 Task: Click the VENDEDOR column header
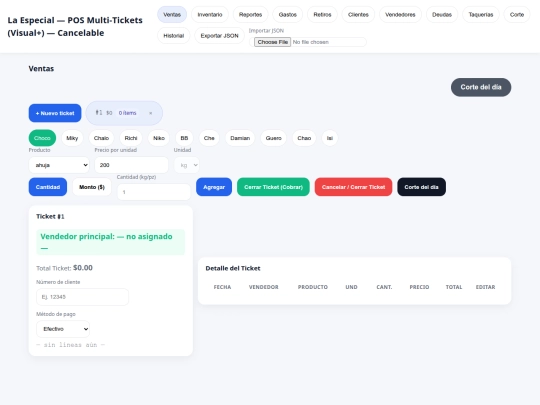click(264, 287)
